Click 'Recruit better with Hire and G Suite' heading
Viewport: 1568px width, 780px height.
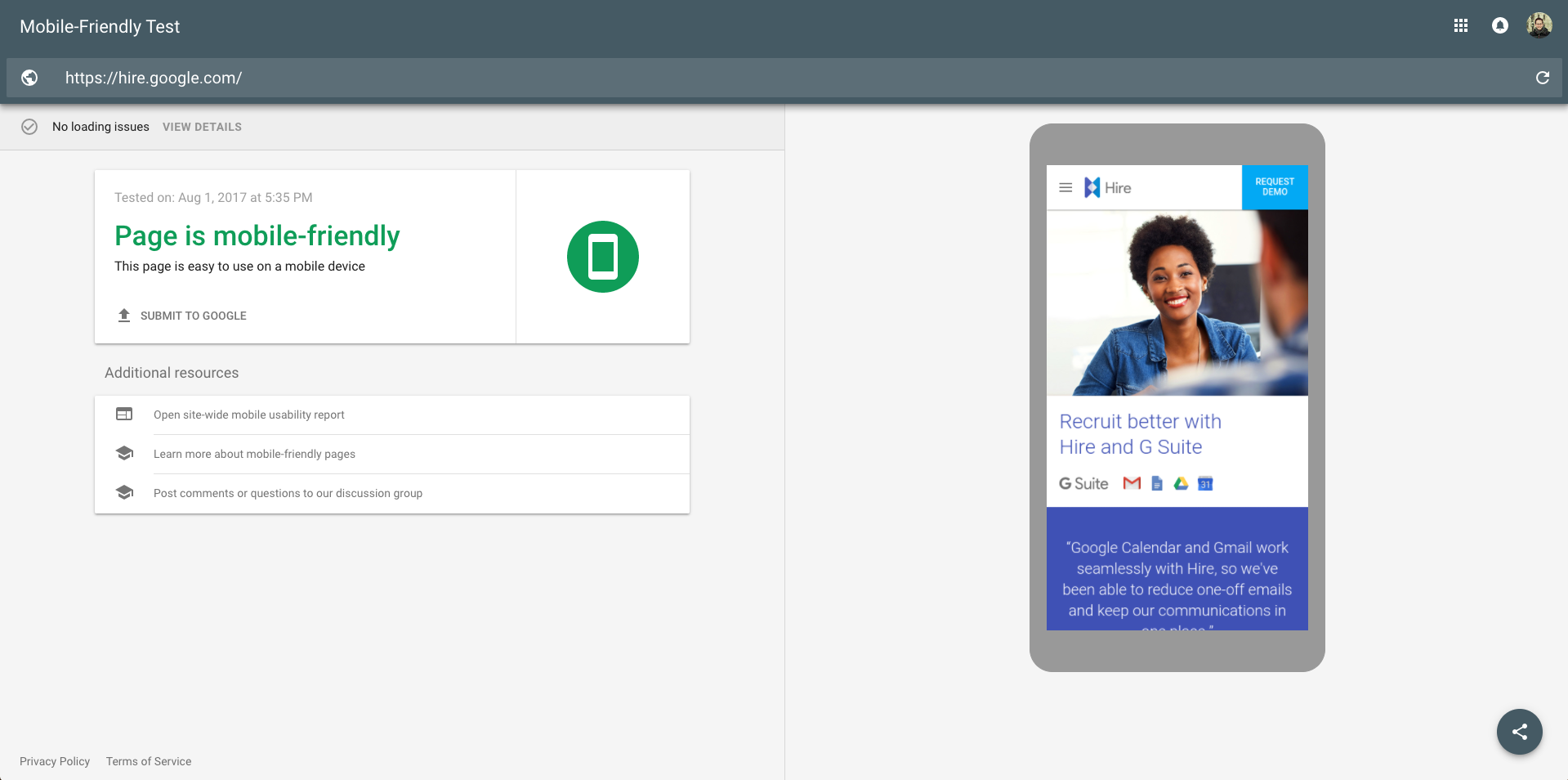click(1141, 434)
